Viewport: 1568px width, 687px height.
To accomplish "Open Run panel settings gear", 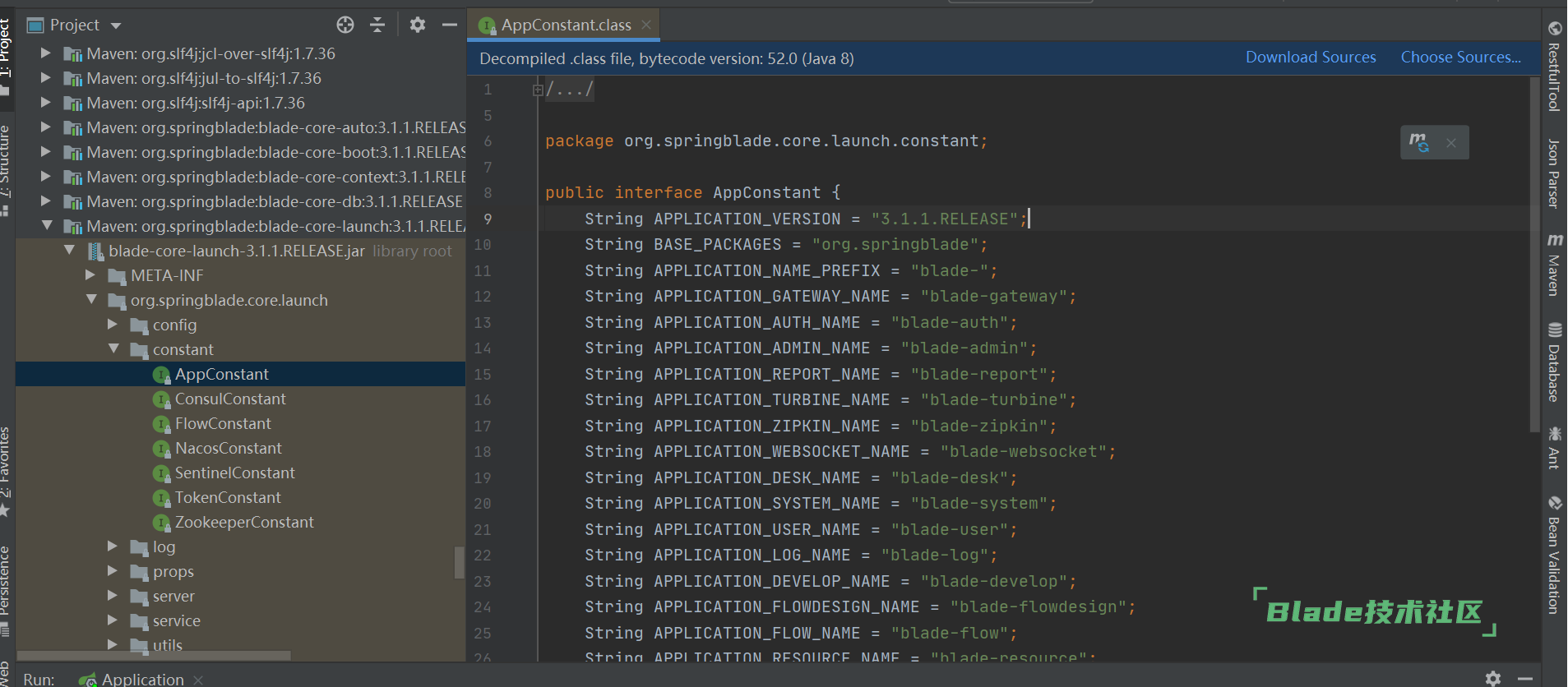I will (x=1493, y=679).
